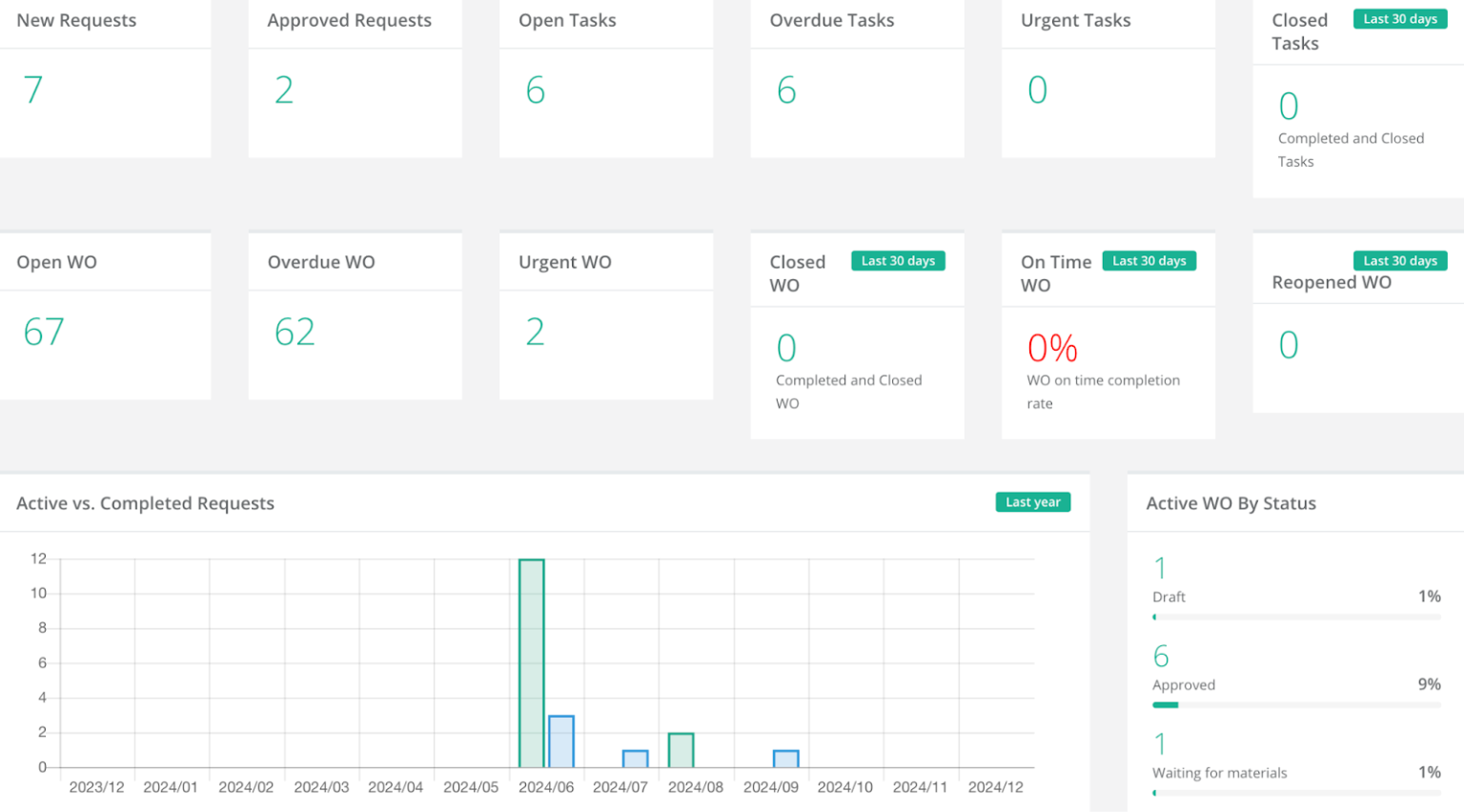Change the Last year filter on the requests chart
This screenshot has width=1464, height=812.
pyautogui.click(x=1032, y=501)
